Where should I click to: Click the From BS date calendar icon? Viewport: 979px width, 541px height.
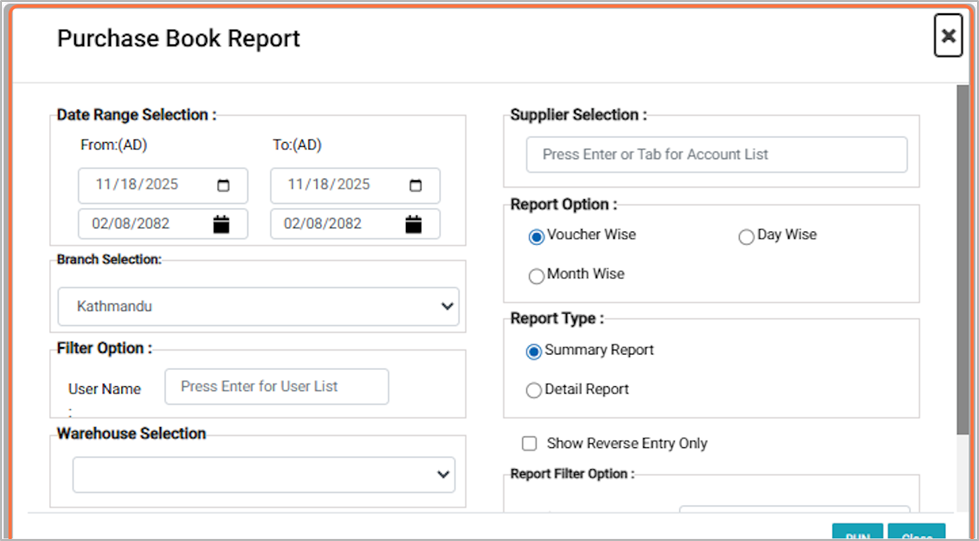(x=222, y=224)
